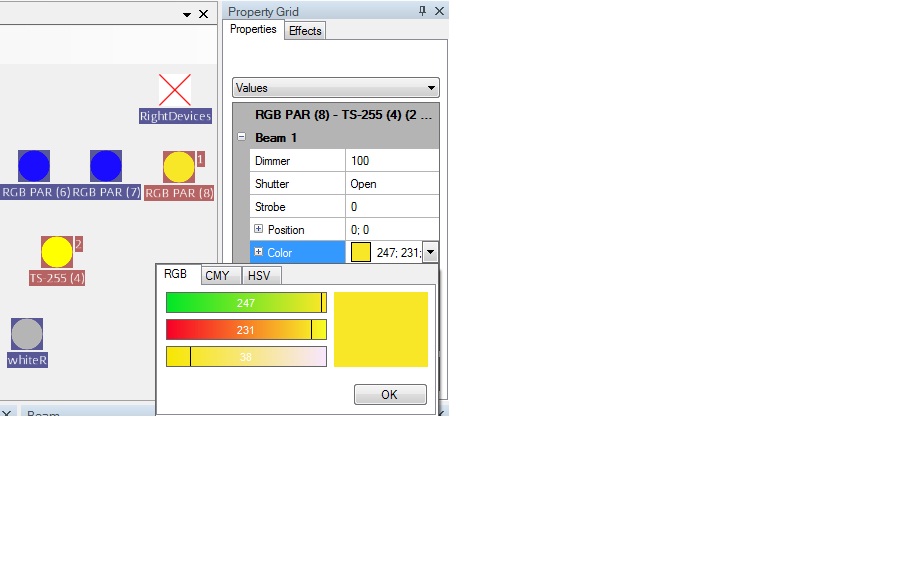Switch to the HSV color tab

click(x=259, y=275)
